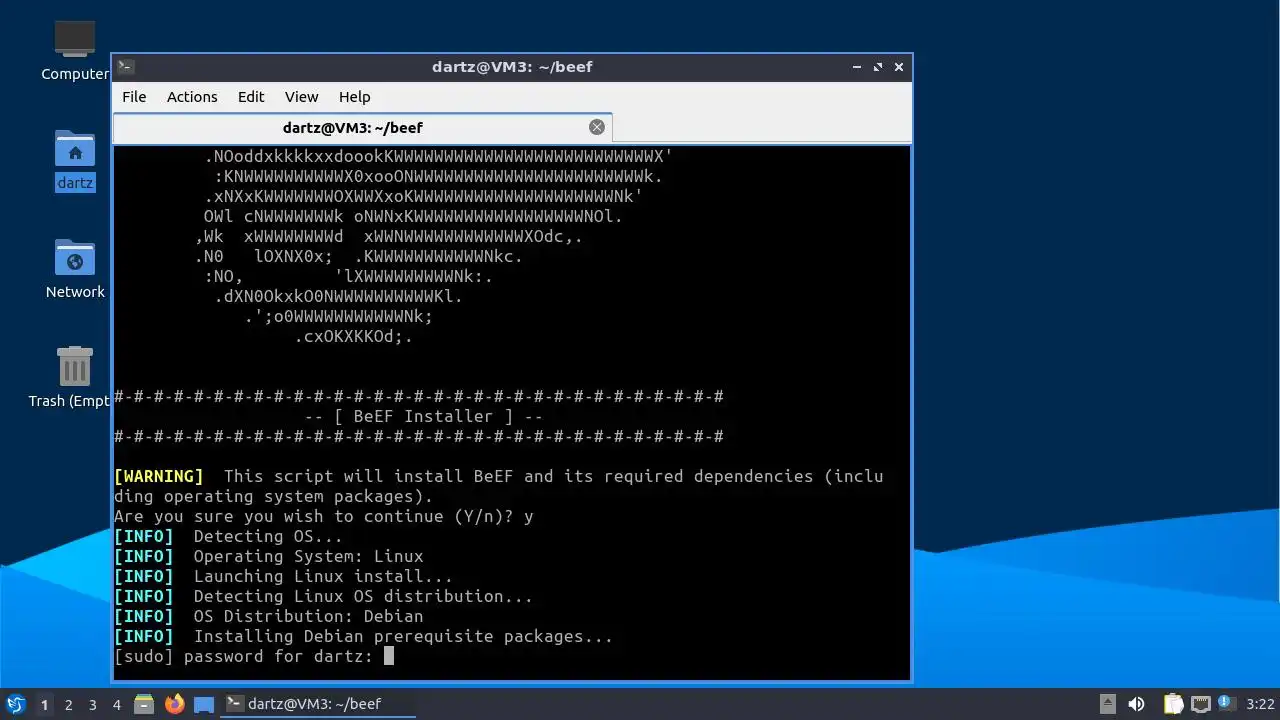The height and width of the screenshot is (720, 1280).
Task: Click 'Installing Debian prerequisite packages...' line
Action: coord(364,636)
